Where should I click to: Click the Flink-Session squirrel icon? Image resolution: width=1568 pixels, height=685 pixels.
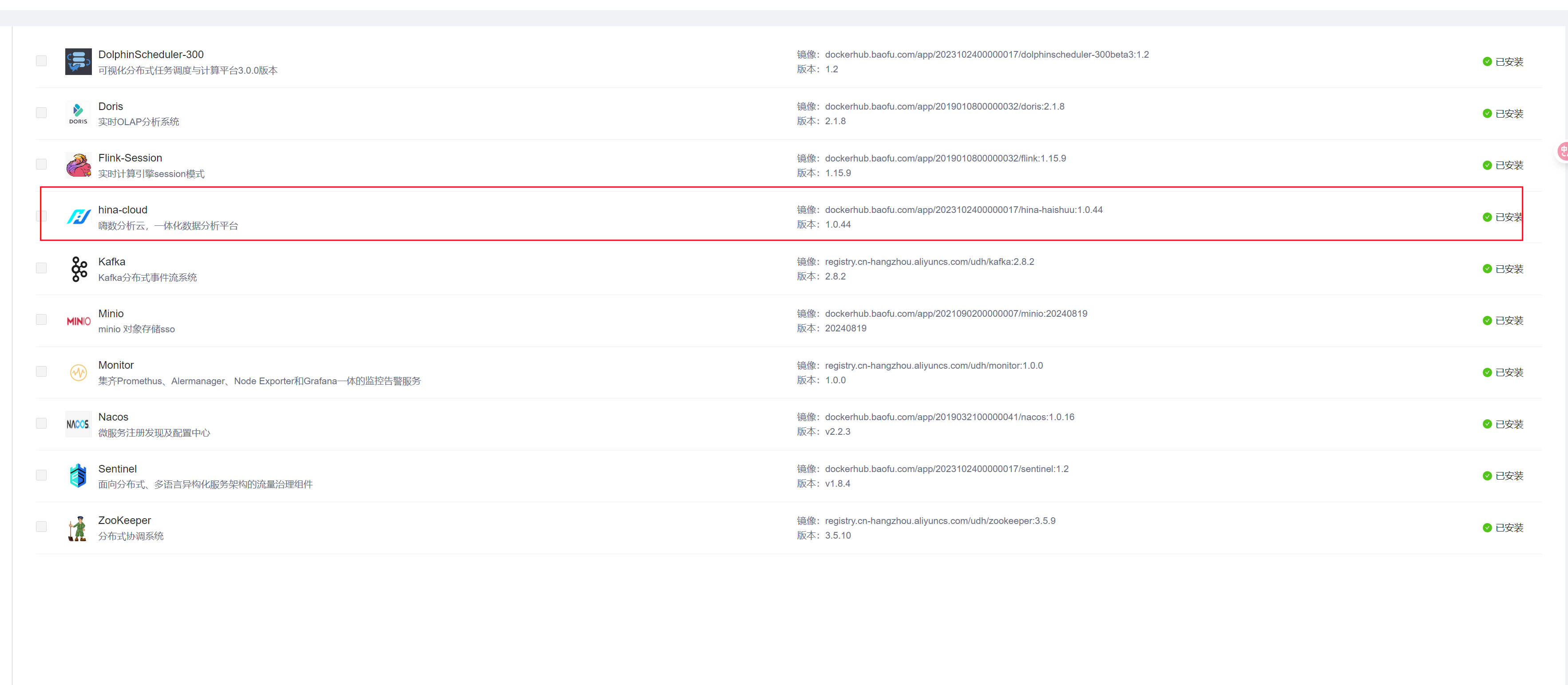(78, 165)
